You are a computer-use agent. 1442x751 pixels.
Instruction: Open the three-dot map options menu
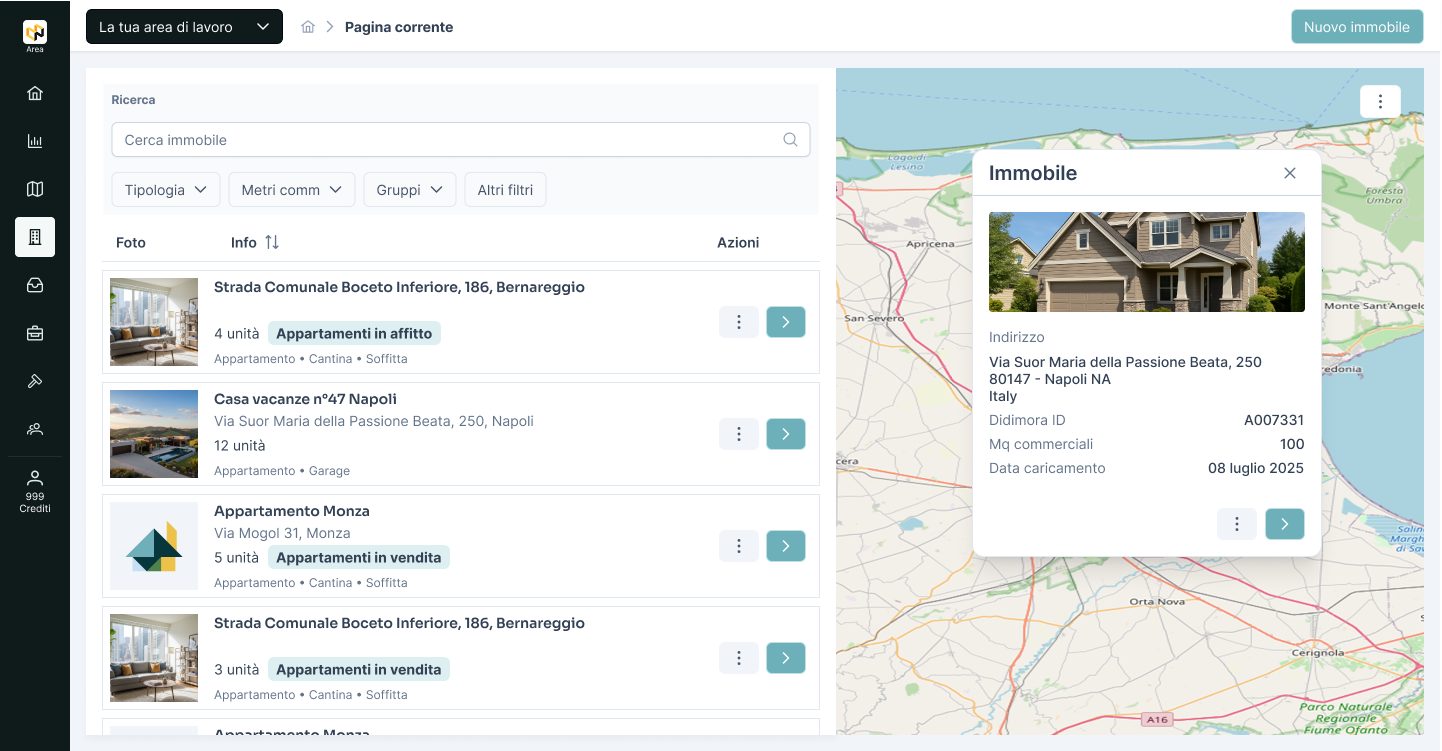(x=1380, y=101)
